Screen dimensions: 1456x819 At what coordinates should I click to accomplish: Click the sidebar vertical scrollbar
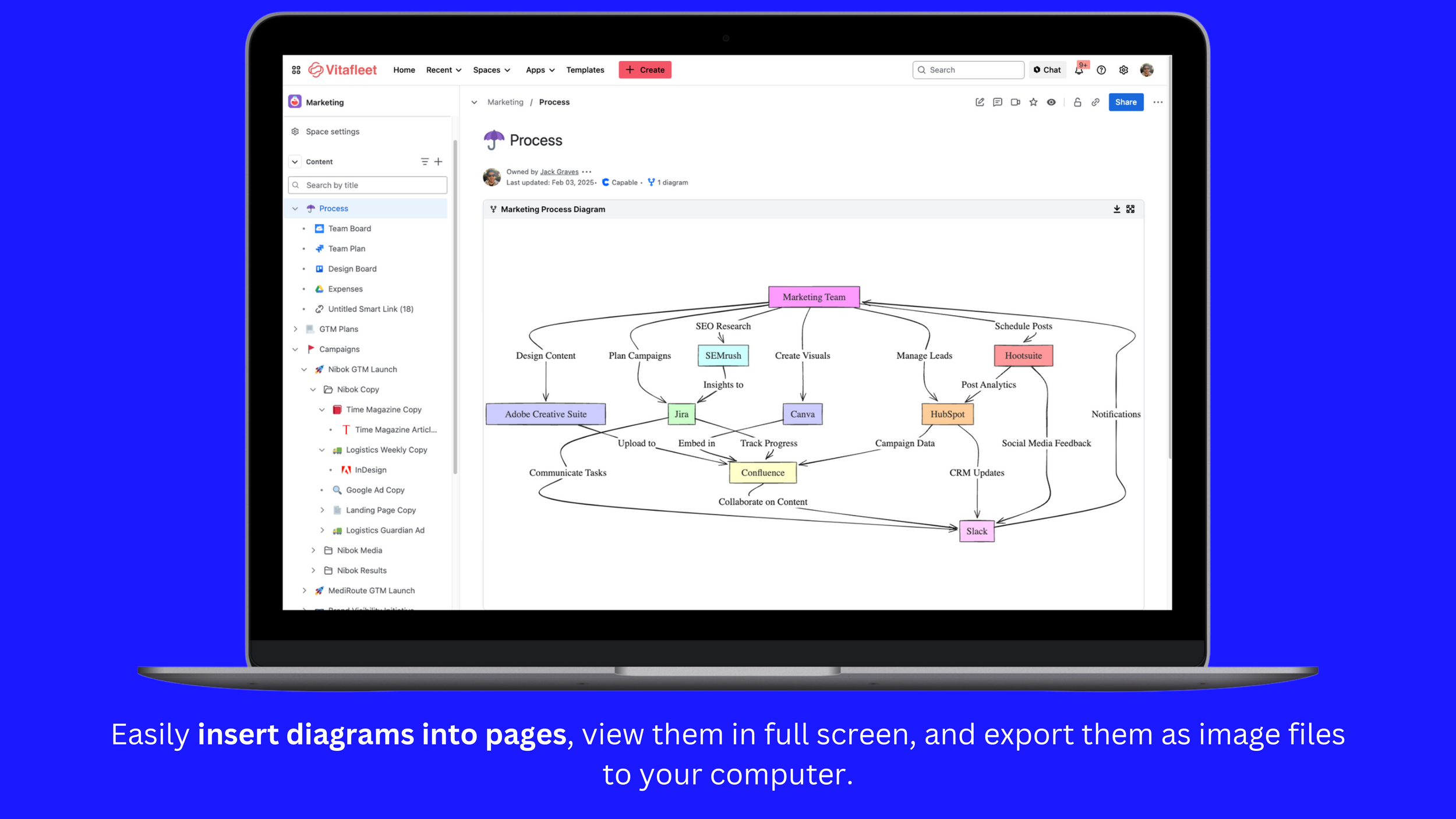[x=455, y=307]
